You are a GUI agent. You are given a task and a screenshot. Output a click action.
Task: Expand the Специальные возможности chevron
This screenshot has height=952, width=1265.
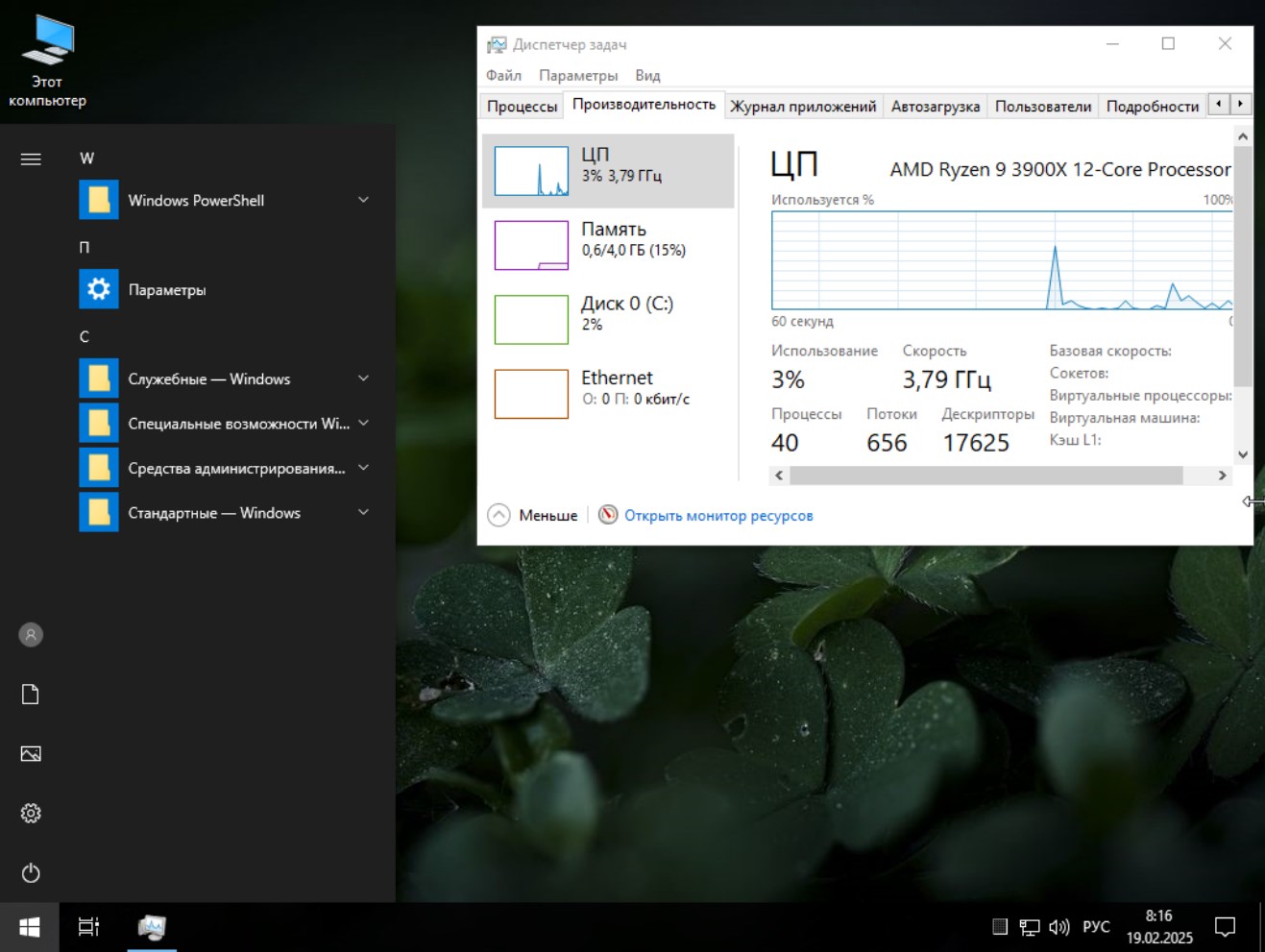(x=363, y=424)
